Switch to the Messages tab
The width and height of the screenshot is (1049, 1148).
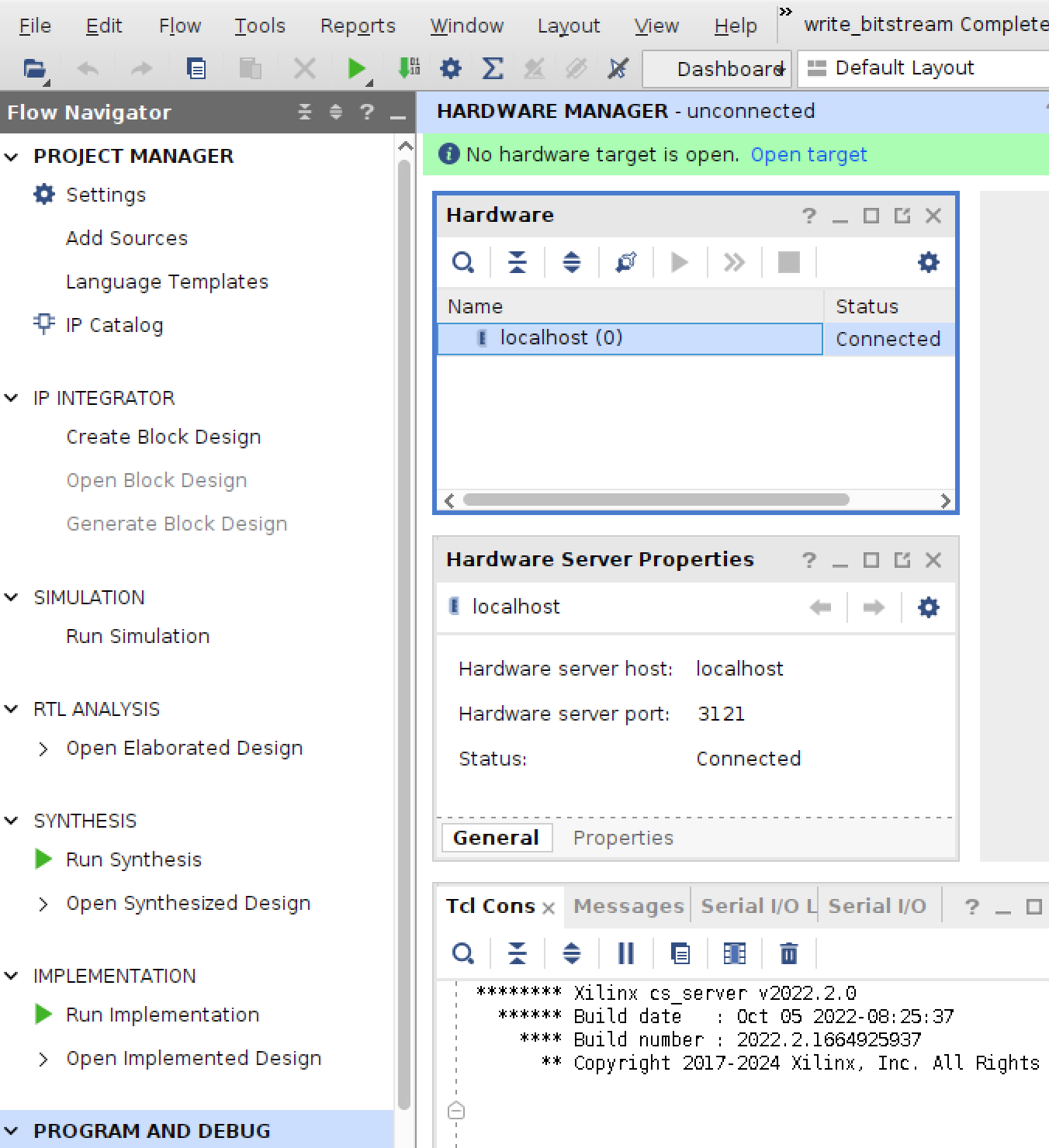coord(628,906)
